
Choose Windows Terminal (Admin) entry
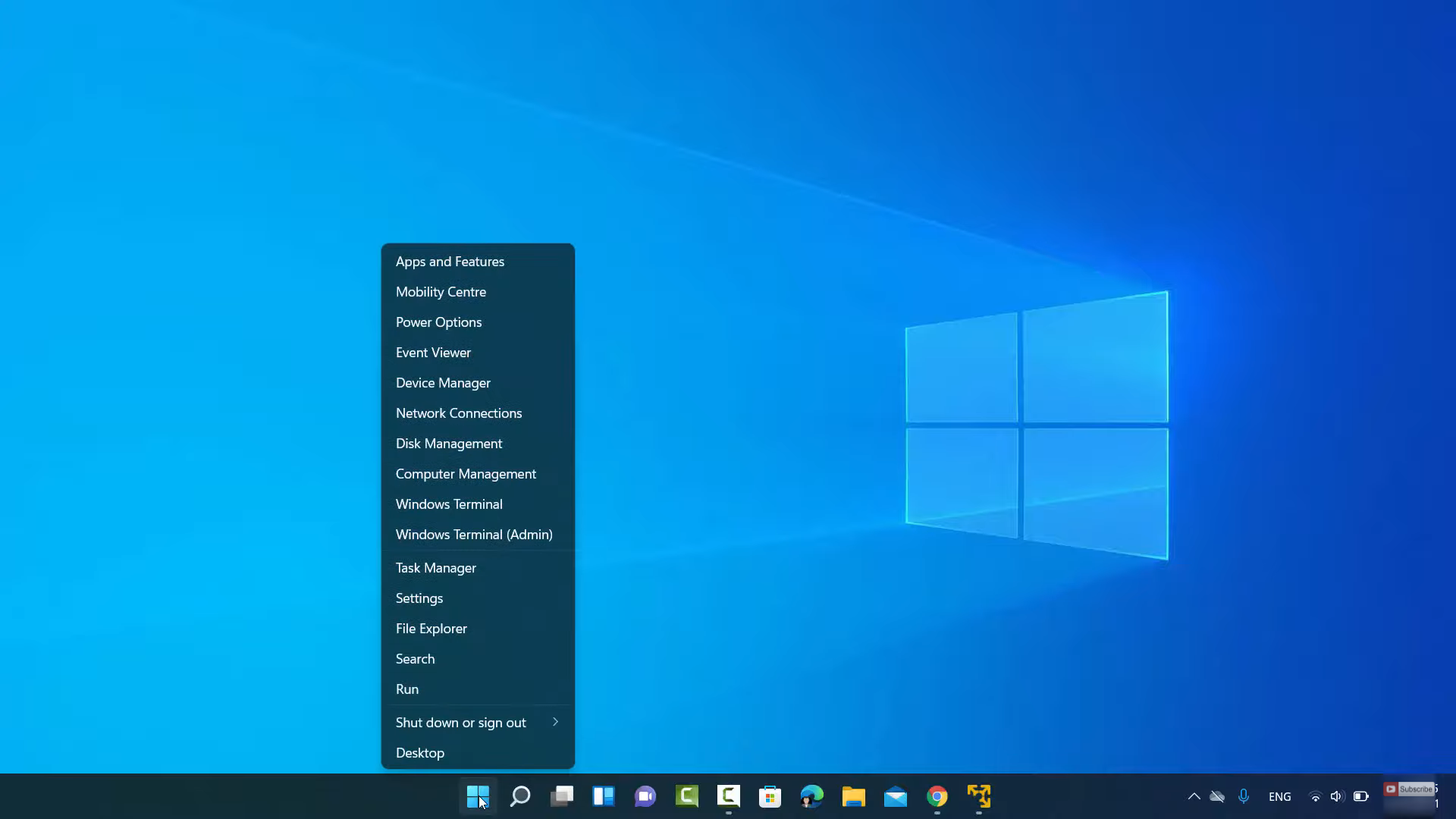474,535
